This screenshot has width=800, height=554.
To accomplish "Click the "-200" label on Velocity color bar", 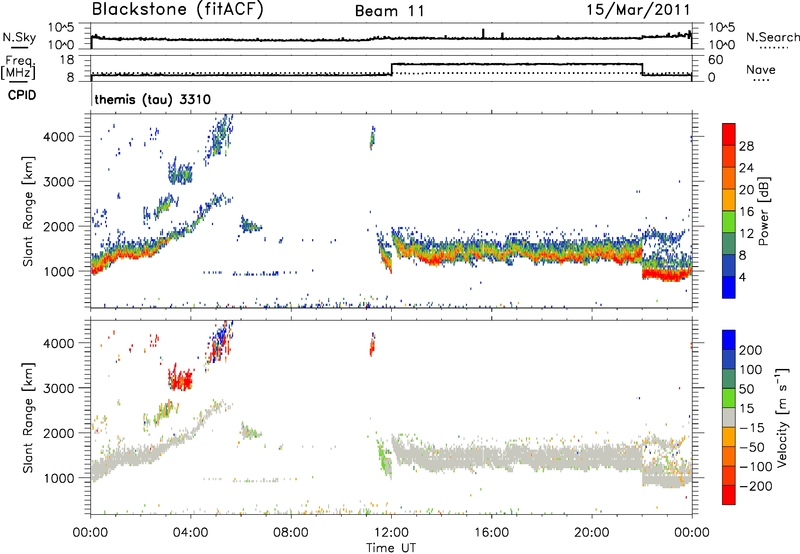I will (756, 486).
